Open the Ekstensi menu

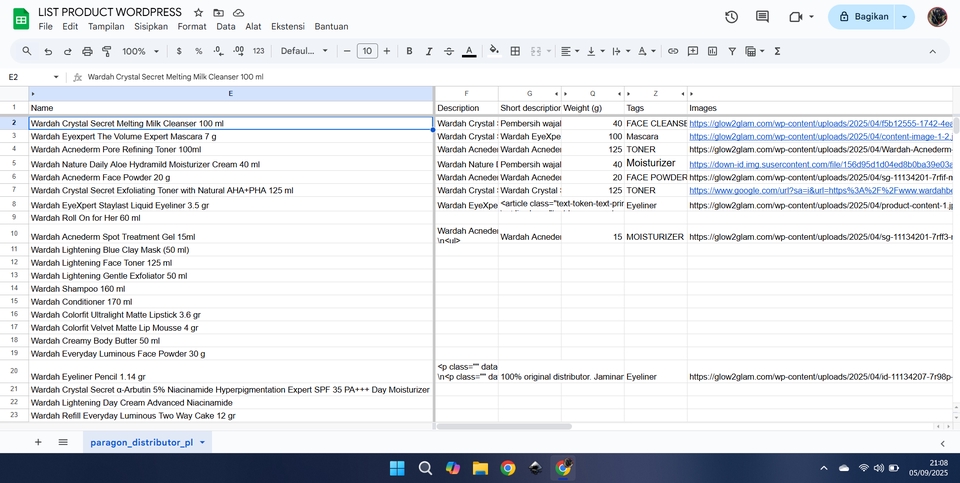pos(288,26)
